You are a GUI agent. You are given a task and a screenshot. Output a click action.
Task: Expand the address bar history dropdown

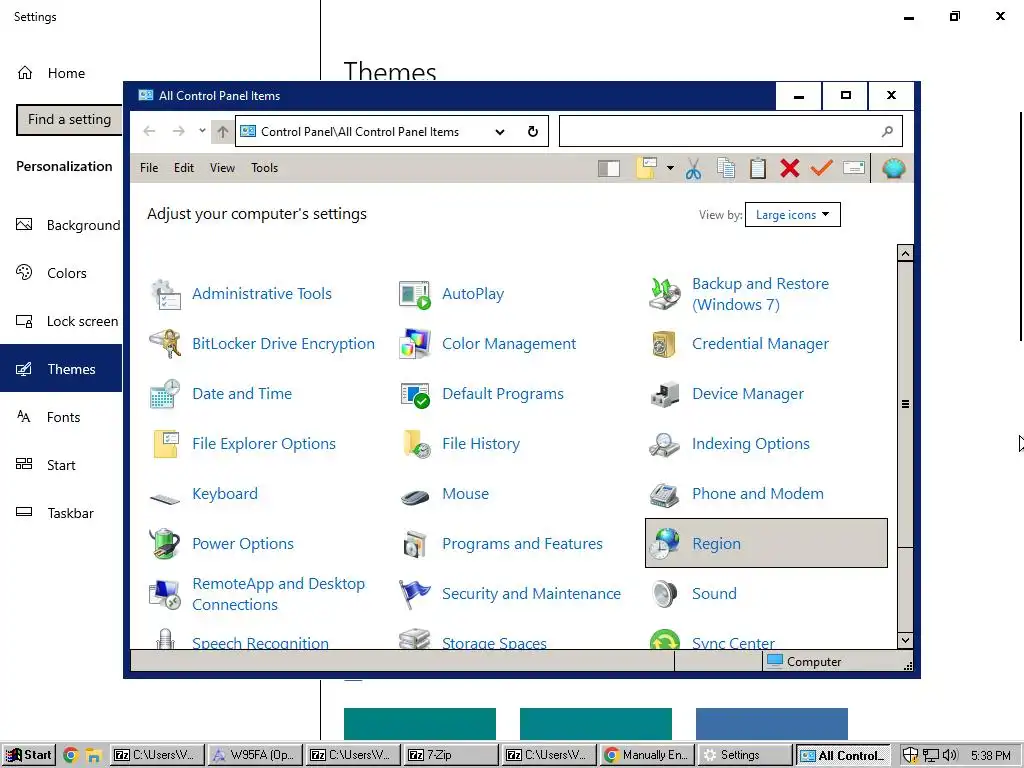[500, 132]
